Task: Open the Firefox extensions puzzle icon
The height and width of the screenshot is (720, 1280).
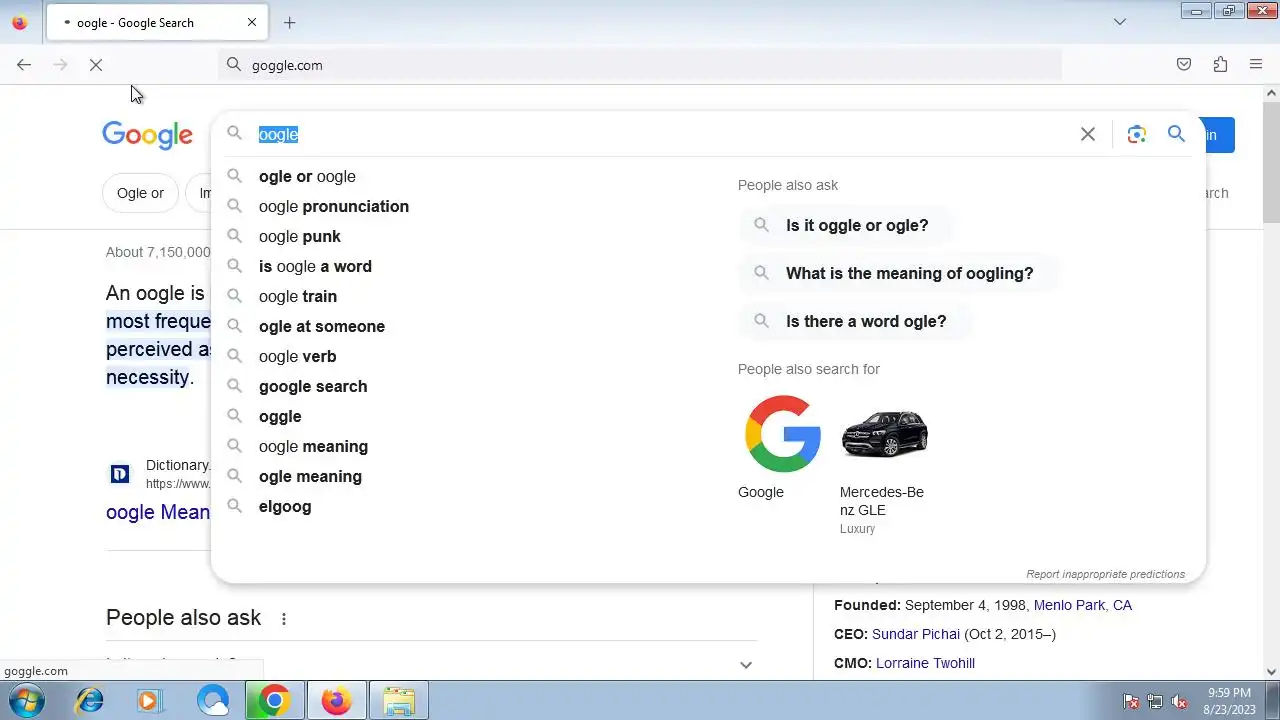Action: pyautogui.click(x=1220, y=65)
